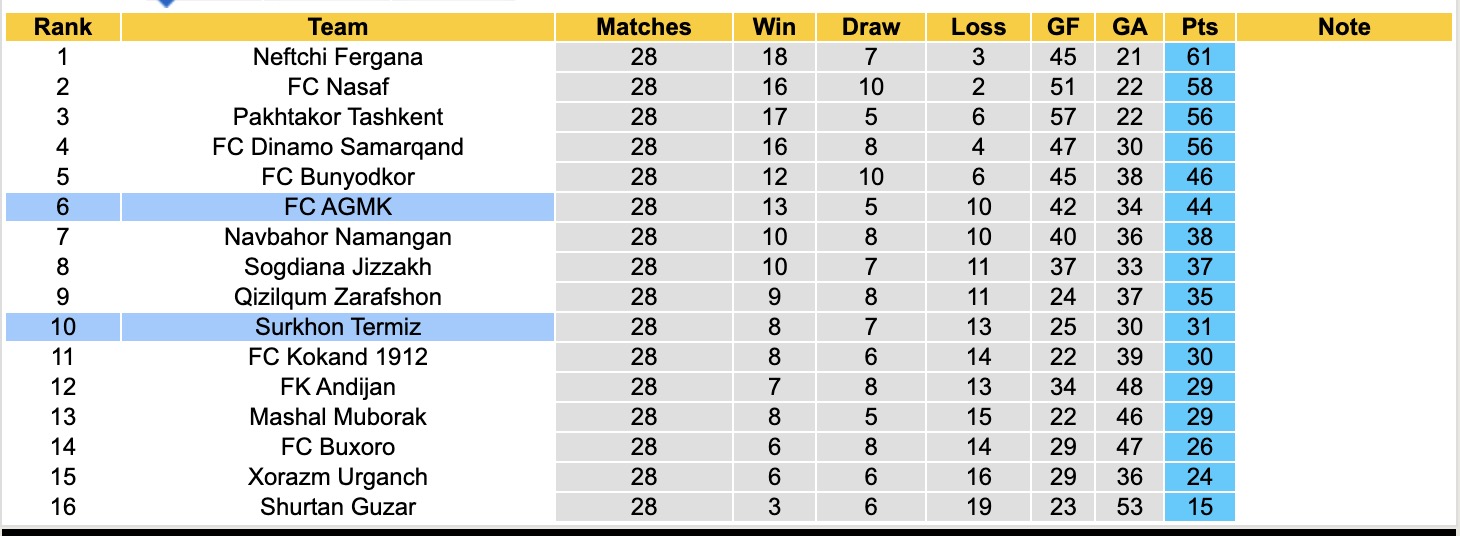Select FC Nasaf in the table

pyautogui.click(x=338, y=87)
